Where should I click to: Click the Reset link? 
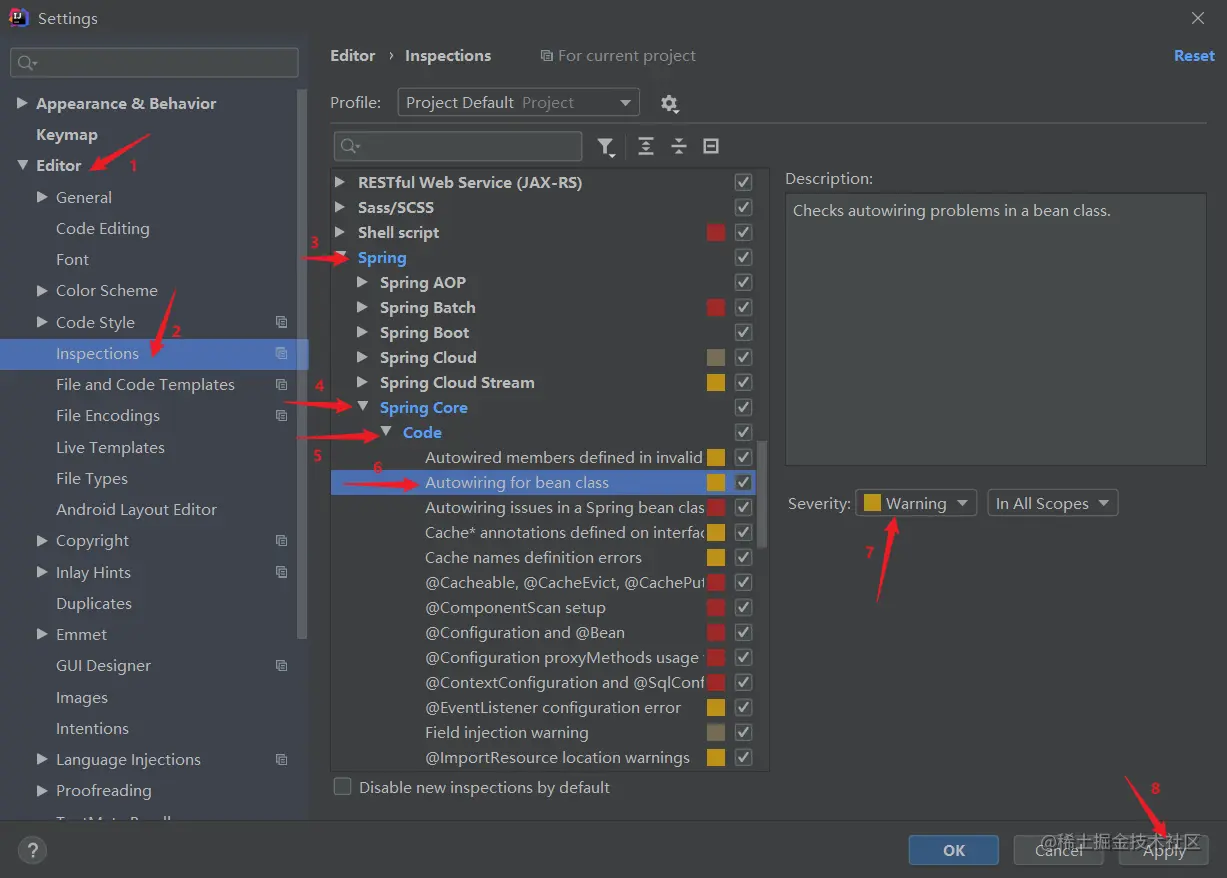point(1194,56)
